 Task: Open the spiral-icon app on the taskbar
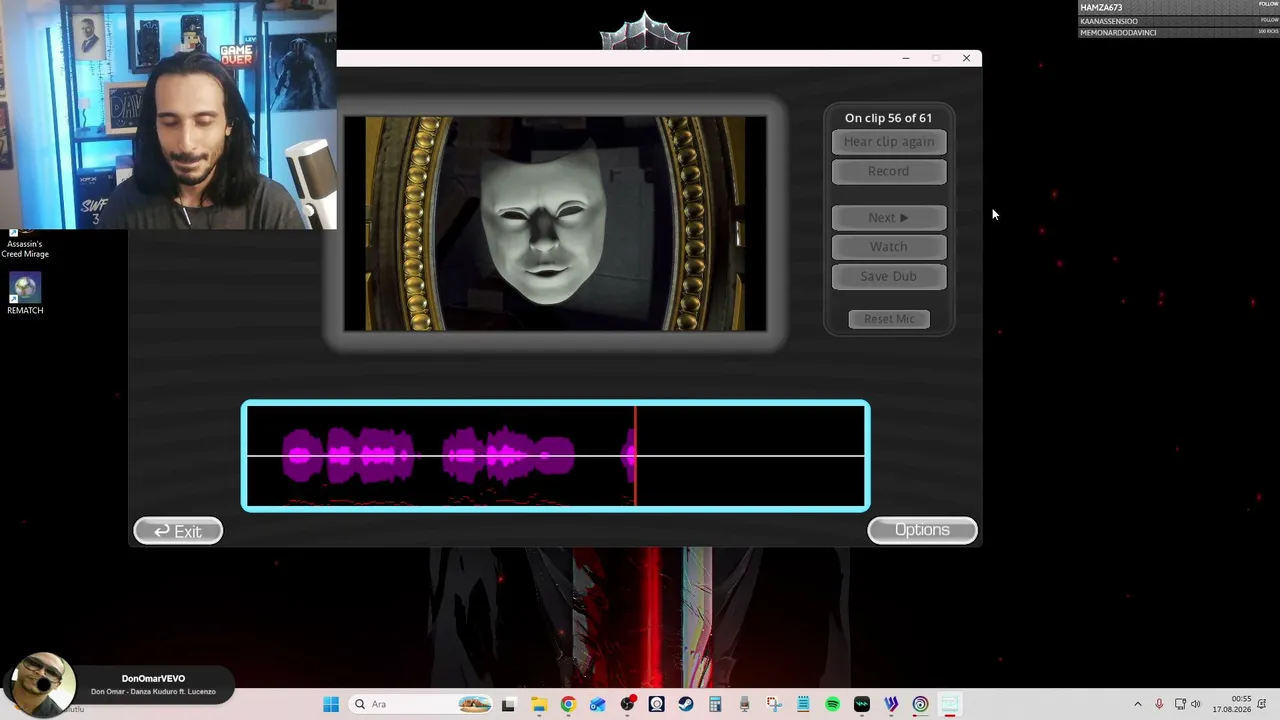click(920, 704)
